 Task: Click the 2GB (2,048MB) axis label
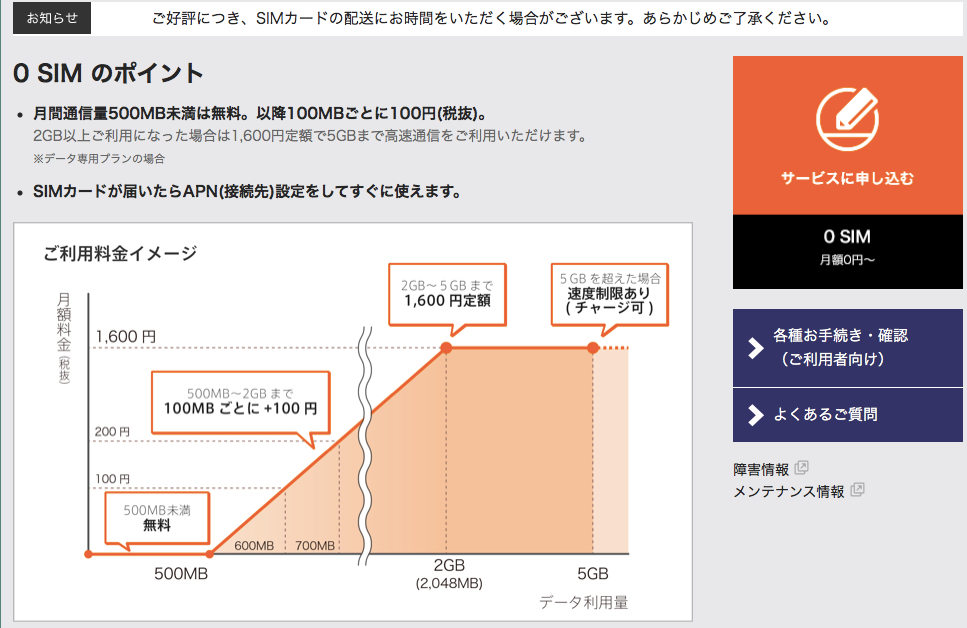[x=449, y=574]
